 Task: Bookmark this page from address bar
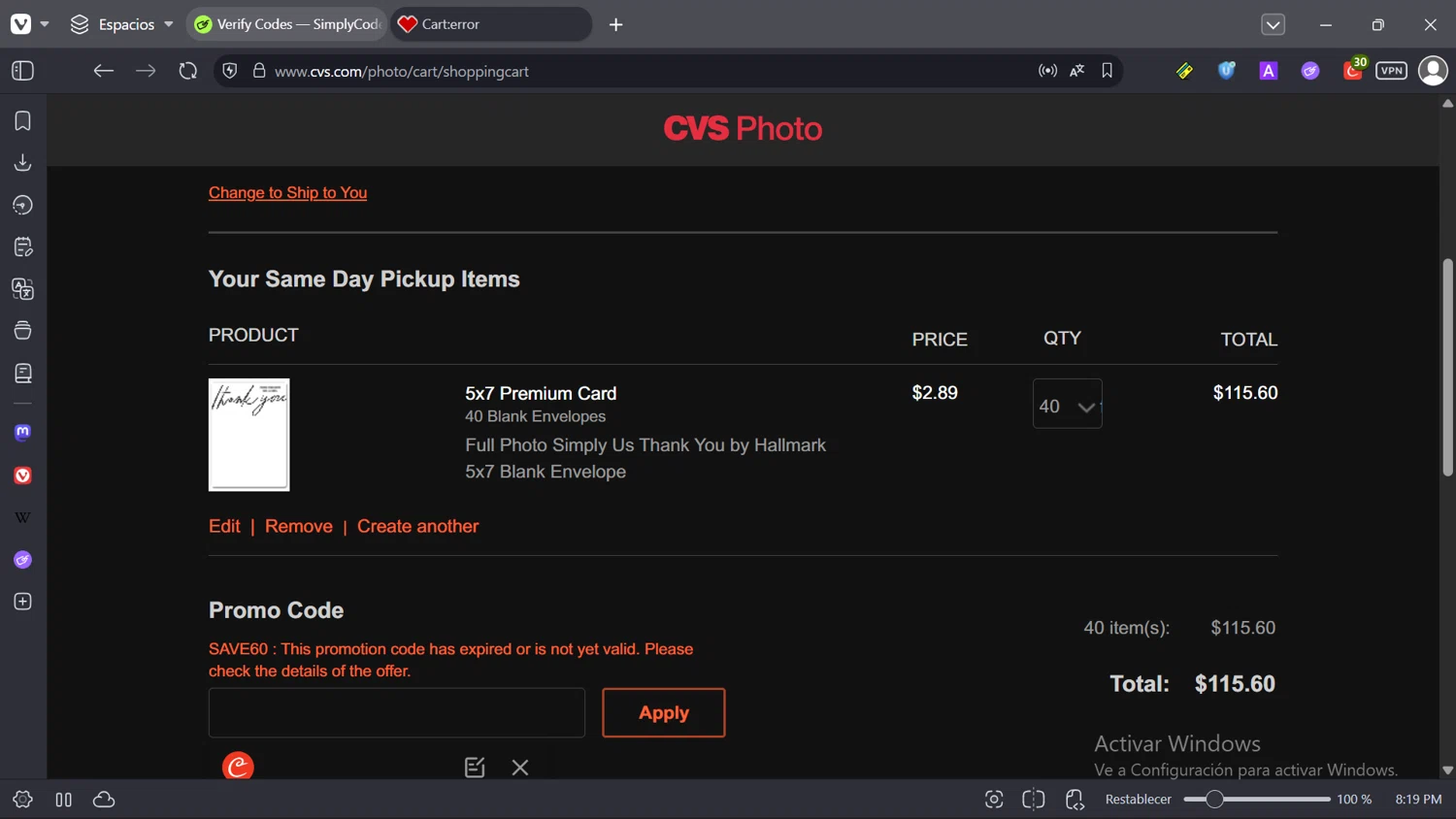click(1107, 71)
